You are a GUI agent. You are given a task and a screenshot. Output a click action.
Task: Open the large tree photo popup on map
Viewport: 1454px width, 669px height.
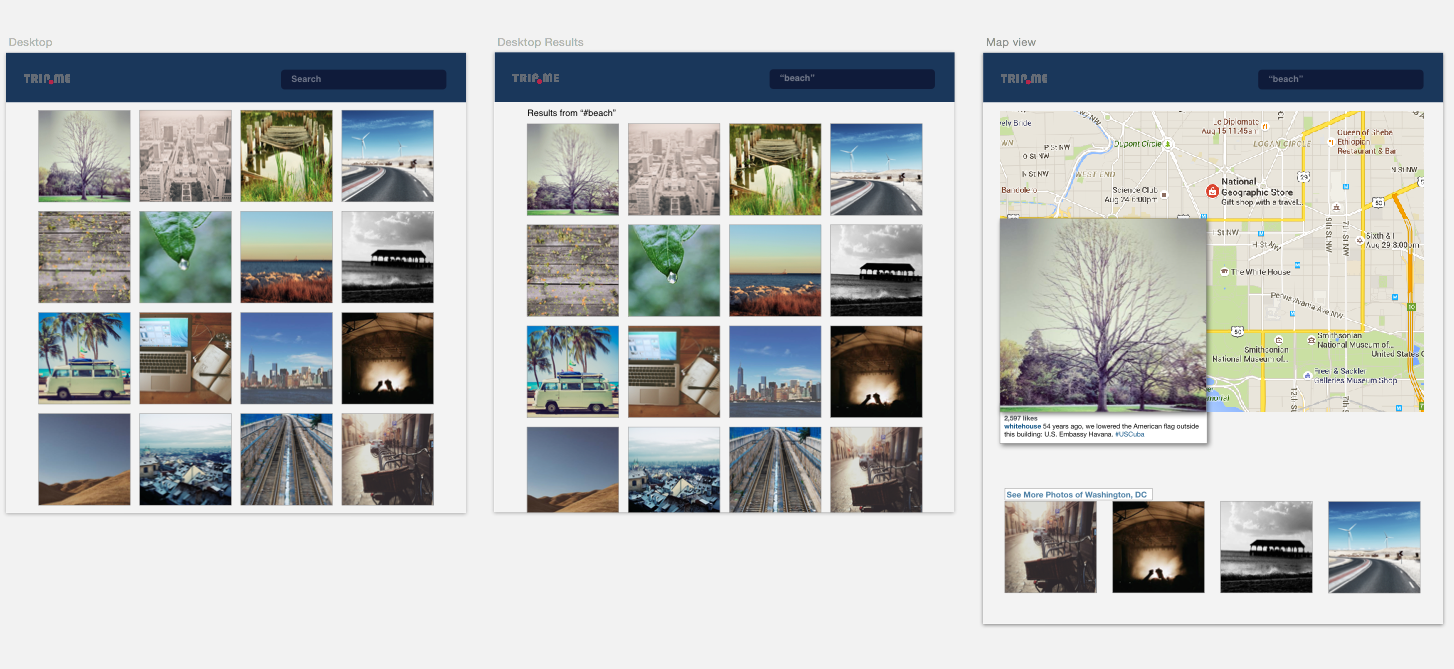click(1103, 315)
